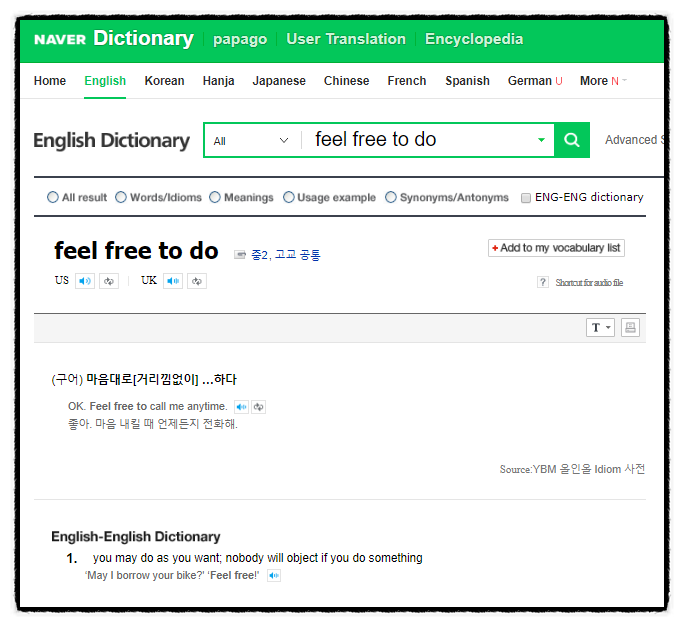Image resolution: width=684 pixels, height=627 pixels.
Task: Play audio for 'Feel free to call me anytime'
Action: point(241,407)
